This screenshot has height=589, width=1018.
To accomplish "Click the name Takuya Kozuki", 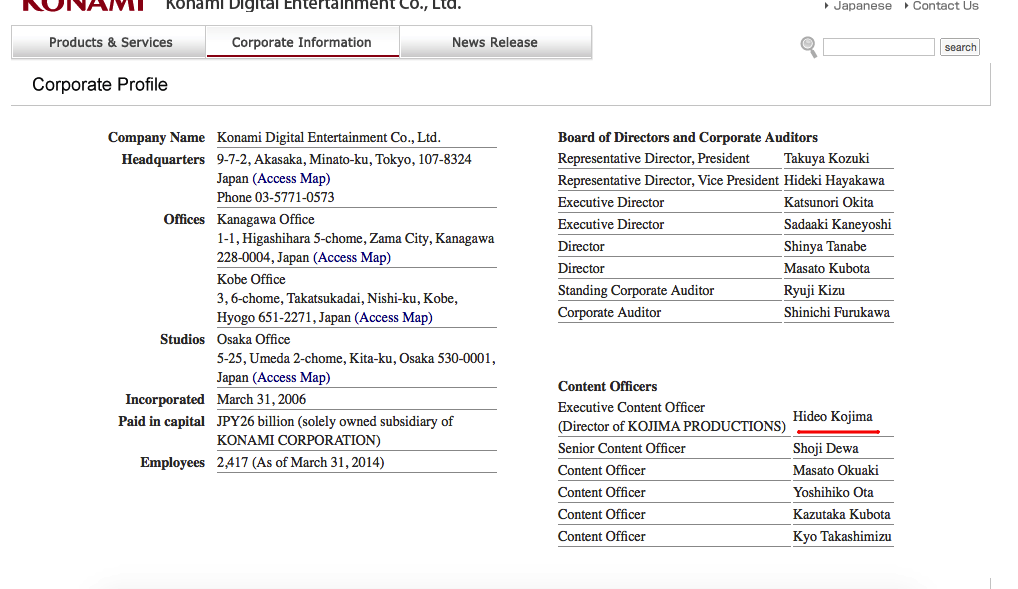I will pos(826,159).
